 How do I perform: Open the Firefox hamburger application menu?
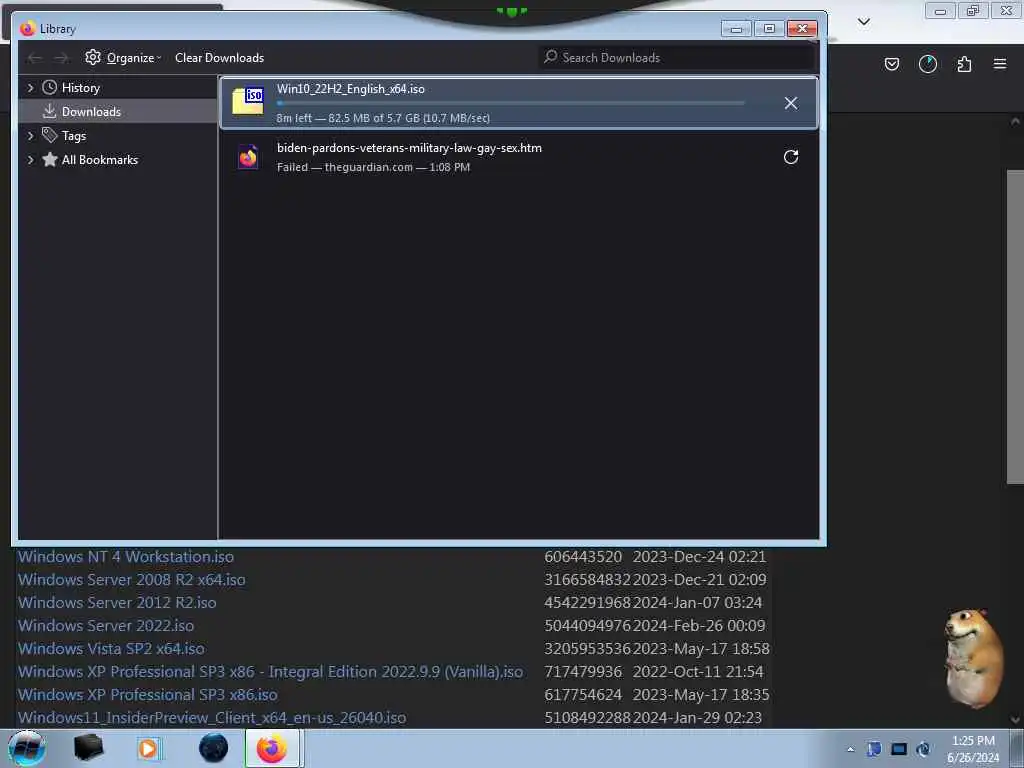pos(1000,64)
